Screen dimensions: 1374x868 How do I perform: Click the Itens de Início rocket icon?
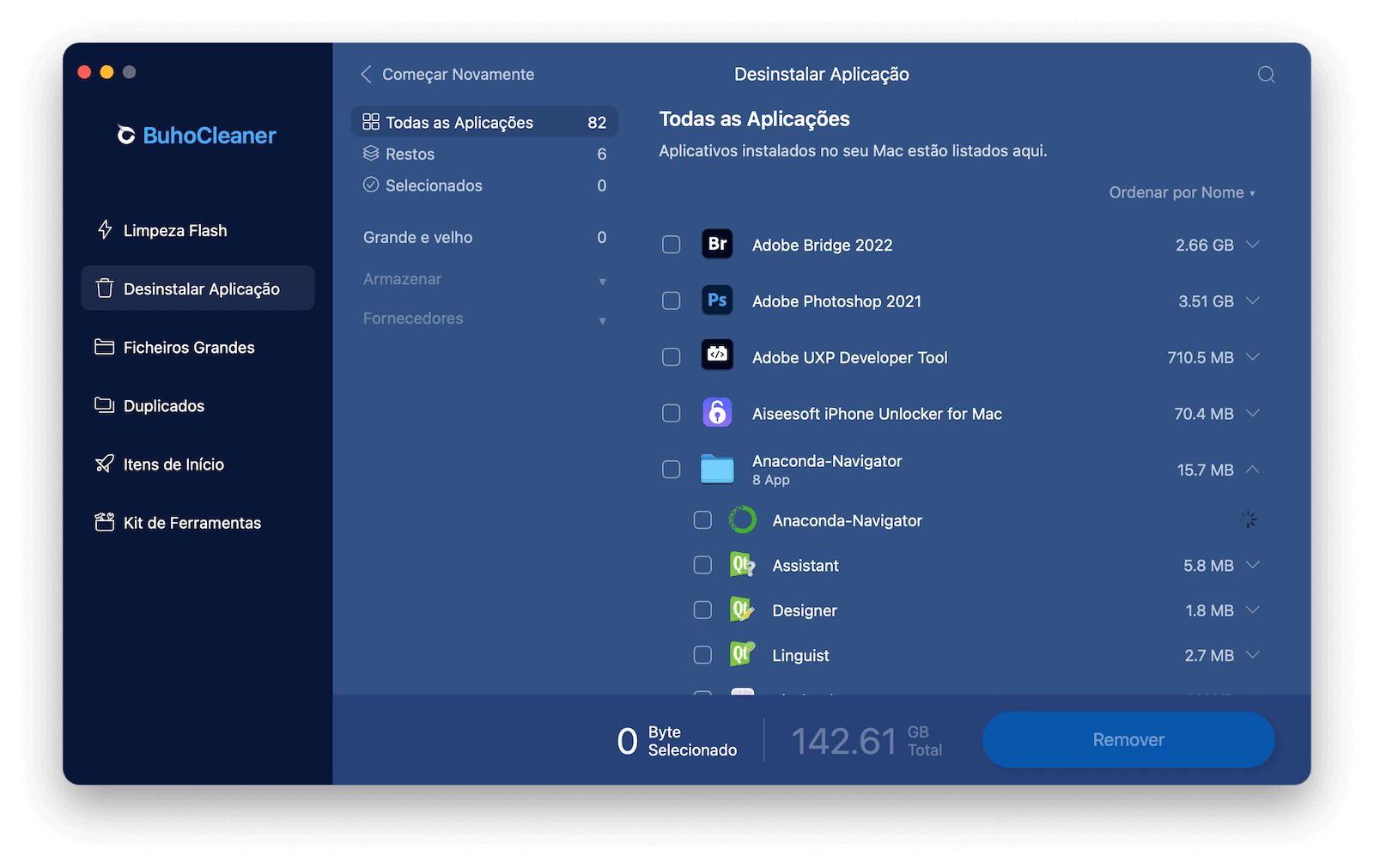[105, 464]
